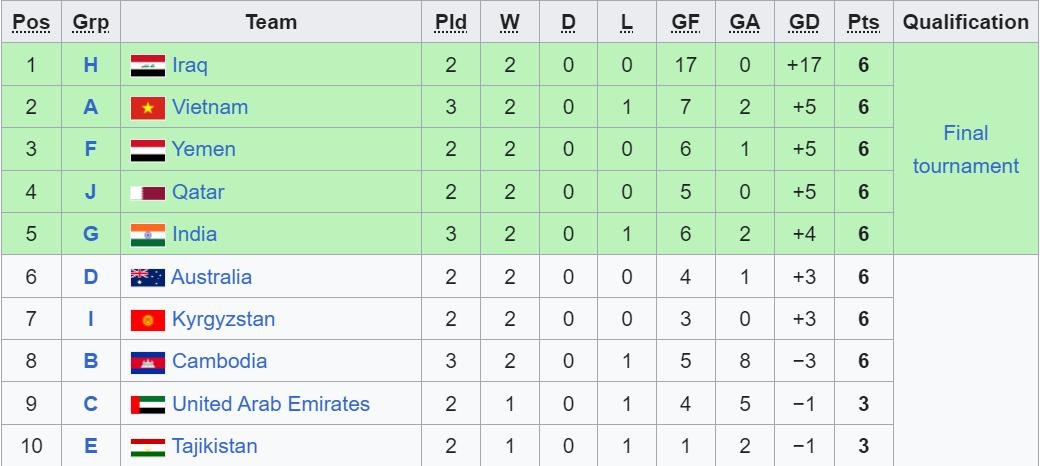Open the Kyrgyzstan team link
The width and height of the screenshot is (1040, 466).
click(x=223, y=320)
